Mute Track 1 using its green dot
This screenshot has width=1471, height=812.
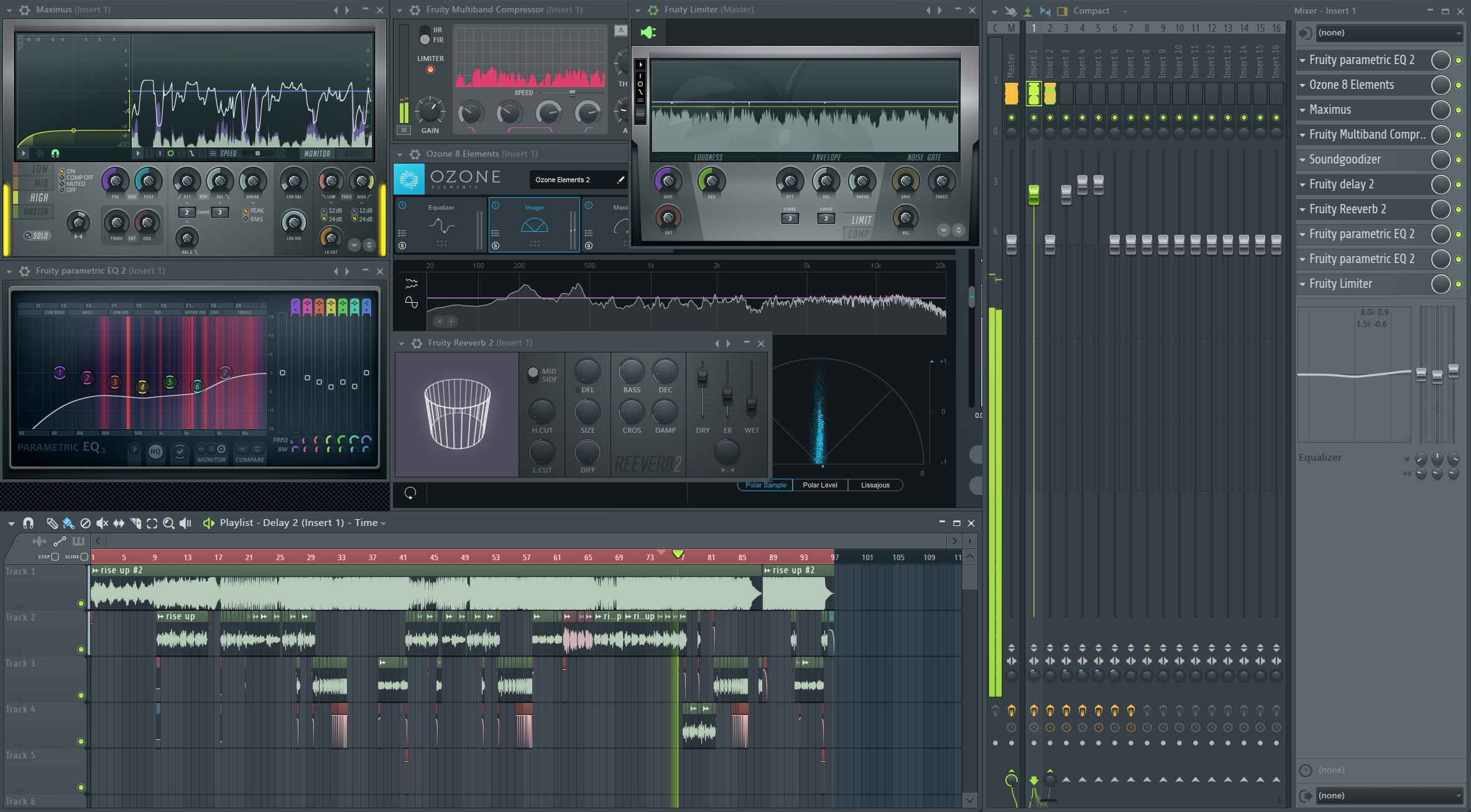point(81,603)
